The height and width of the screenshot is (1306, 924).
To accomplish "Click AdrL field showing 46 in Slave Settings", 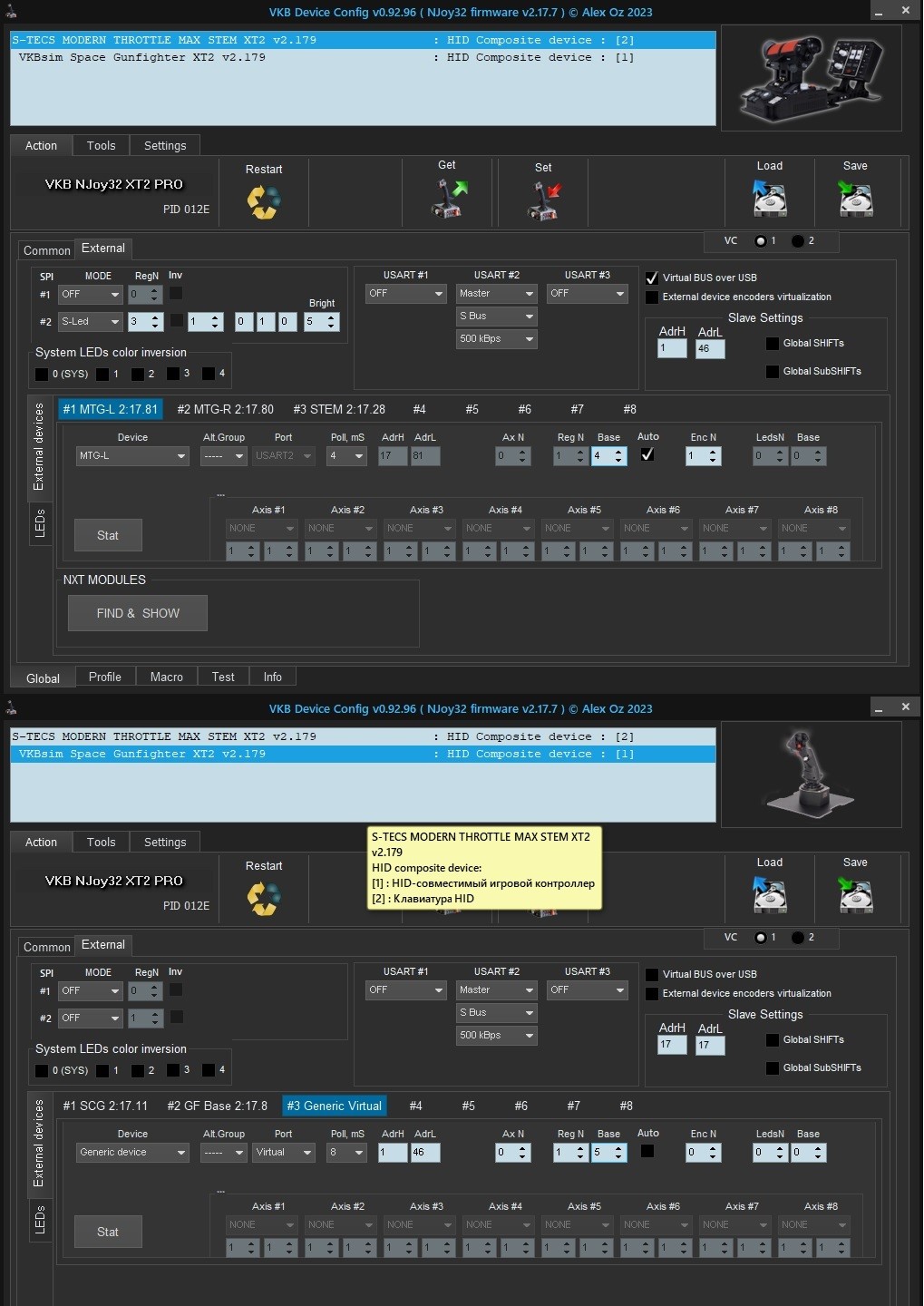I will pyautogui.click(x=710, y=348).
